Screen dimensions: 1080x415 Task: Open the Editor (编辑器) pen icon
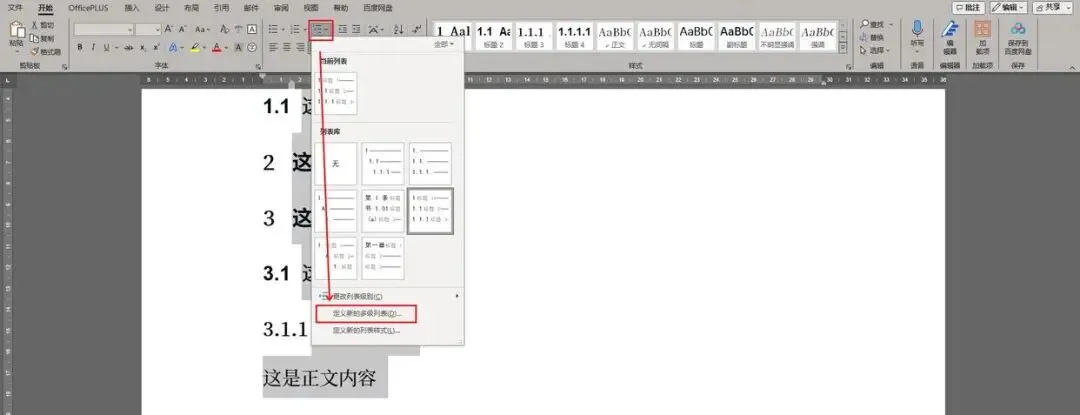click(x=951, y=29)
